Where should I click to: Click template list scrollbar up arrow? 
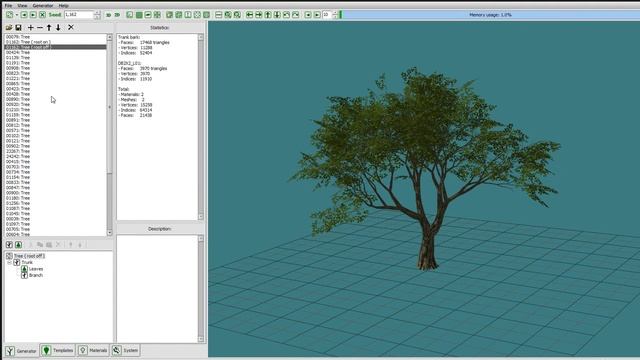tap(109, 38)
